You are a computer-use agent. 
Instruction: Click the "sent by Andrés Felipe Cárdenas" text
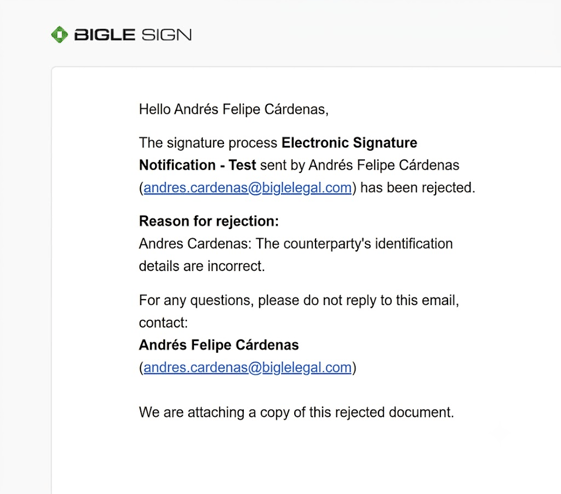coord(360,165)
